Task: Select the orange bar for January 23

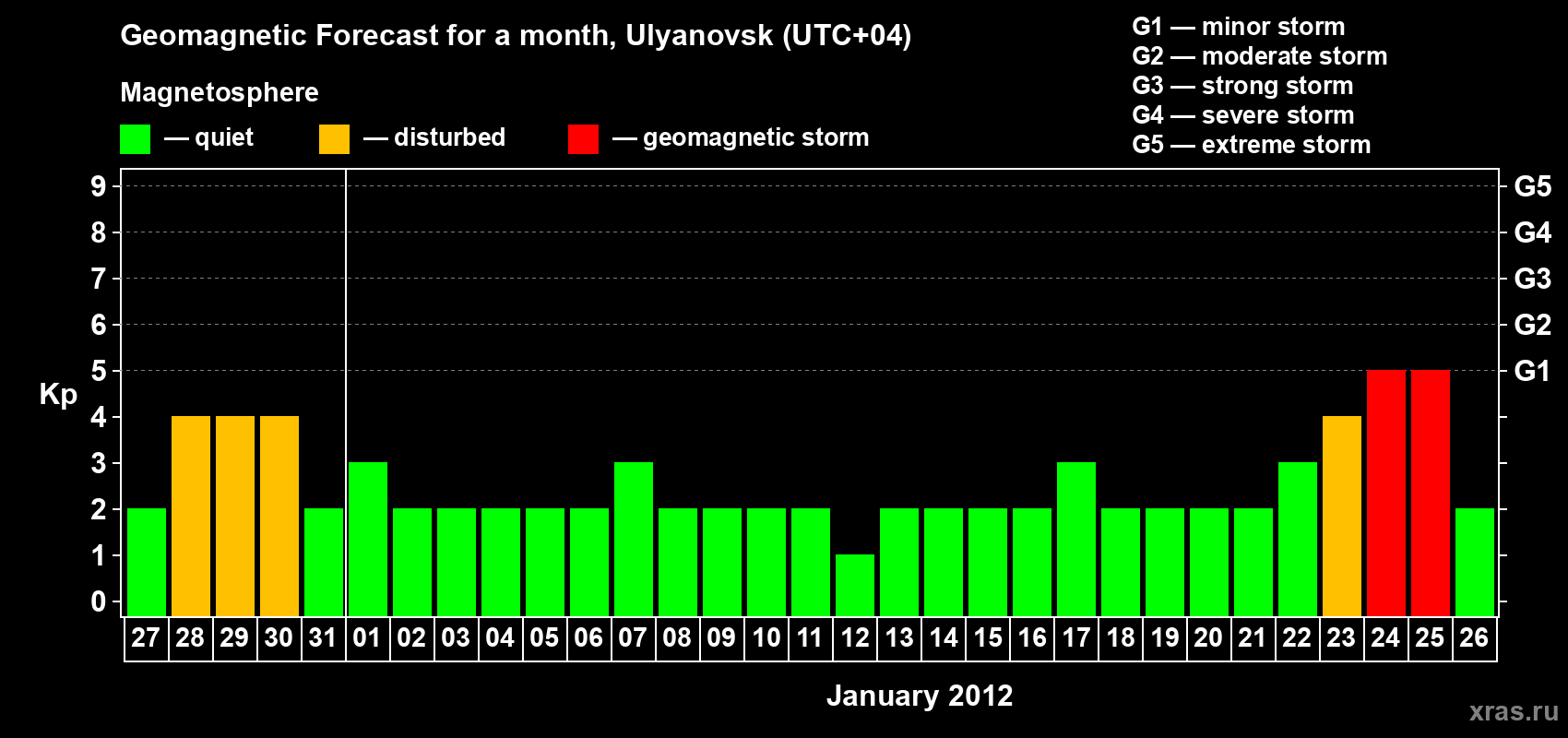Action: click(x=1342, y=516)
